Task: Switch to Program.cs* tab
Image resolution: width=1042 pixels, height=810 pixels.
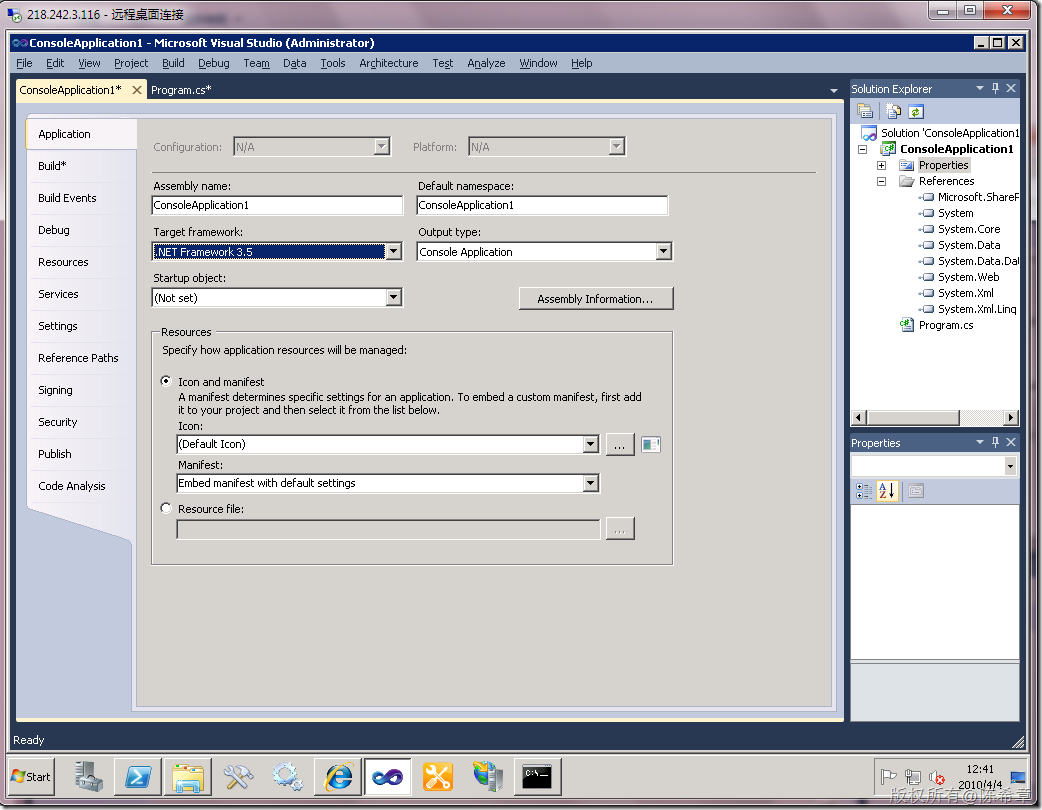Action: click(181, 90)
